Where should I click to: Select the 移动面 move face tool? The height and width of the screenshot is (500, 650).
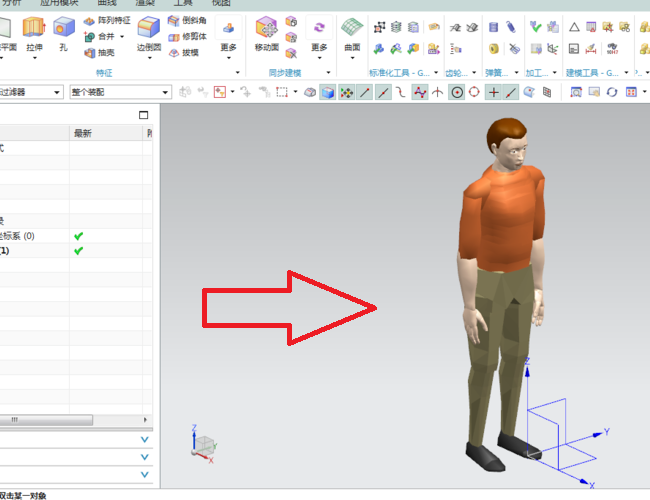(x=266, y=35)
